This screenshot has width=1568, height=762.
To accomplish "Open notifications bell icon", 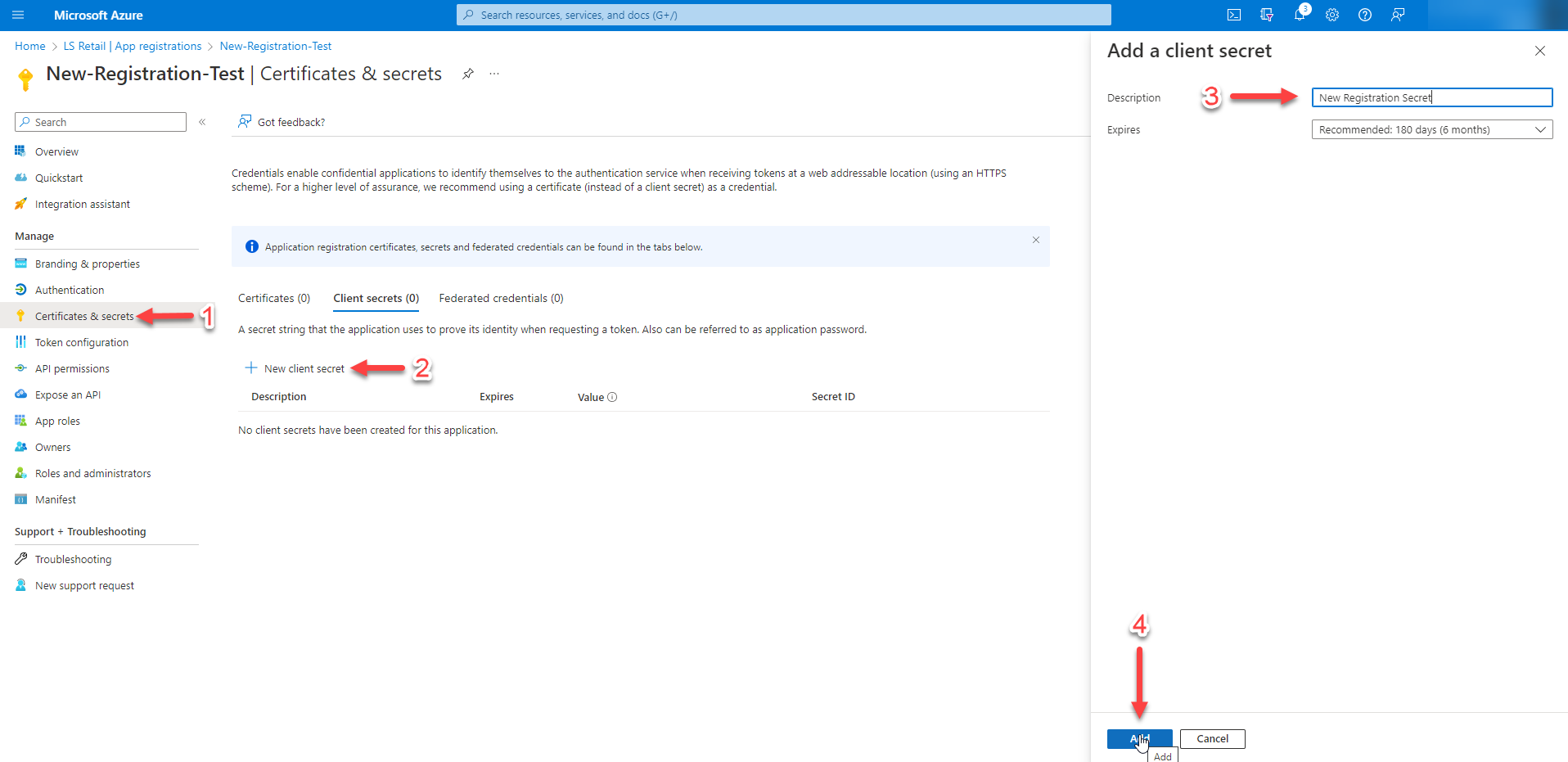I will pyautogui.click(x=1300, y=15).
